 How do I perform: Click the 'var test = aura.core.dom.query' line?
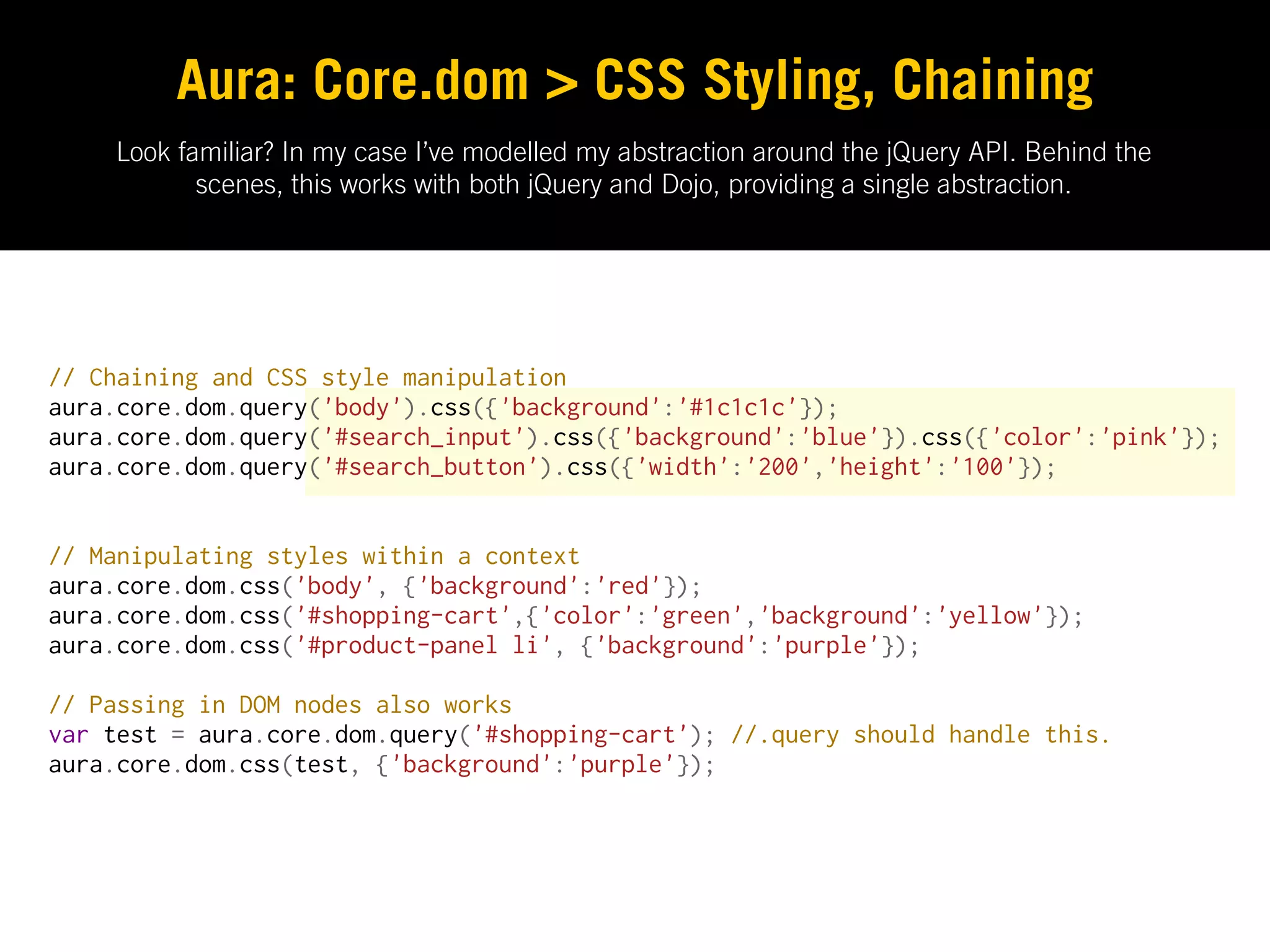click(x=579, y=735)
